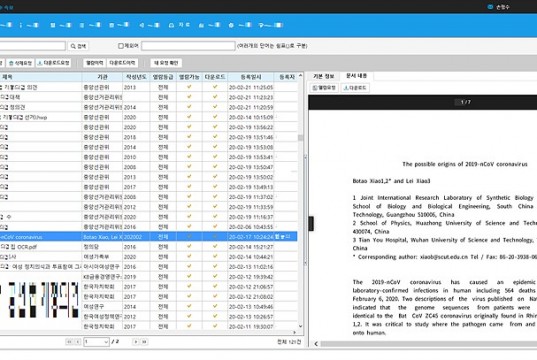The height and width of the screenshot is (360, 537).
Task: Click the table's scroll-down arrow
Action: click(300, 326)
